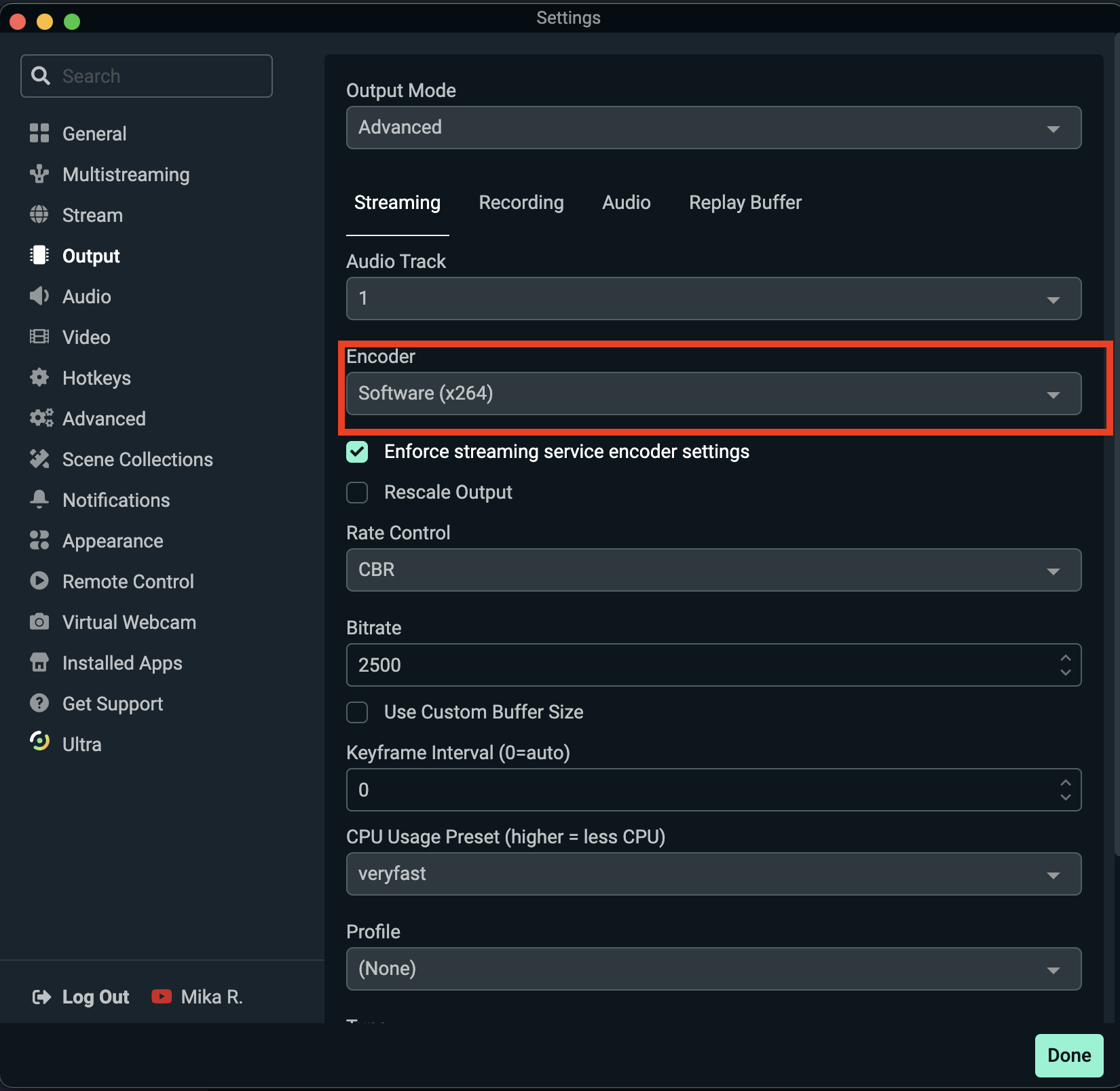
Task: Click the Appearance icon
Action: [x=39, y=540]
